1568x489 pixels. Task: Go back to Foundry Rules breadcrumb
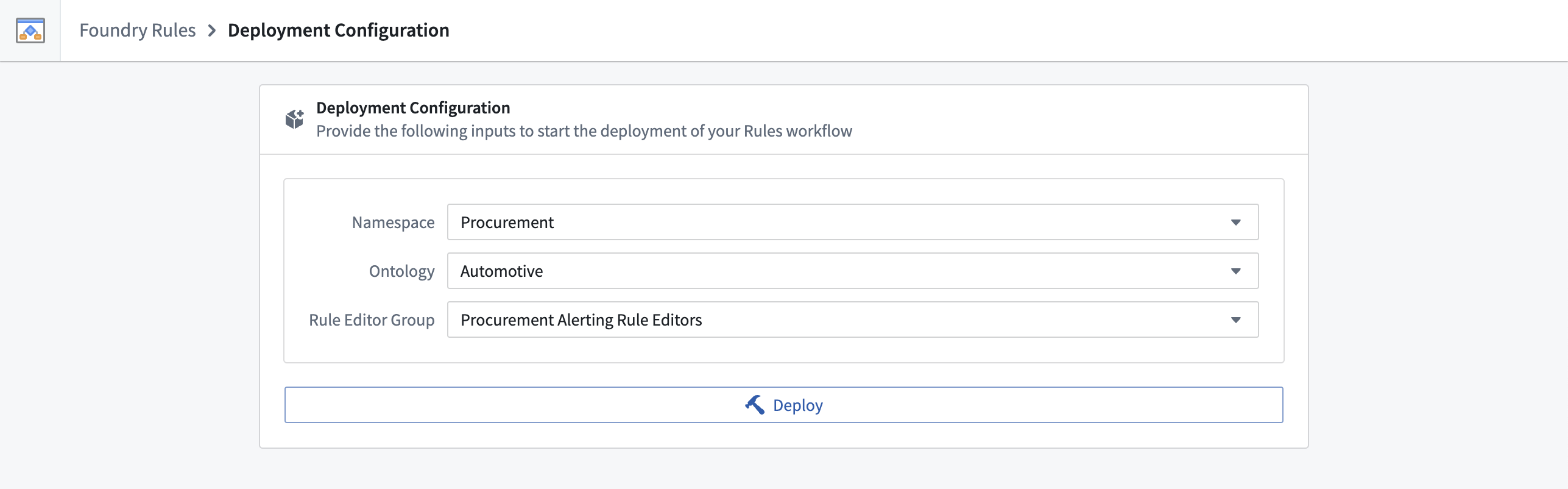click(137, 30)
